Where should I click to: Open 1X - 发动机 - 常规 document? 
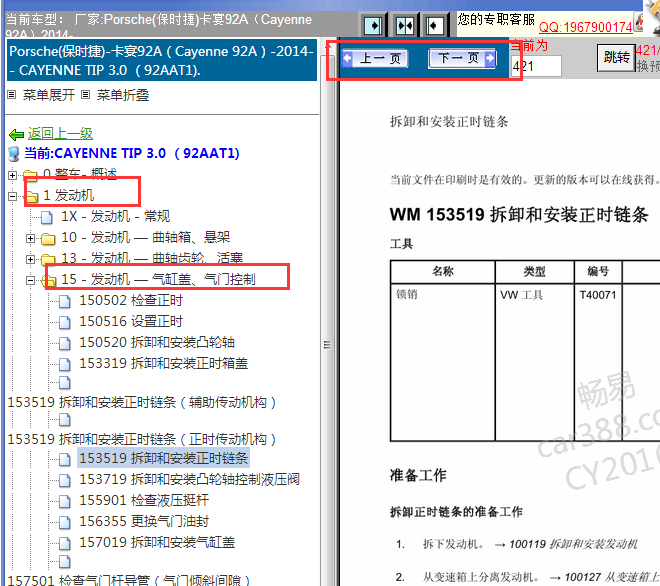pyautogui.click(x=116, y=216)
